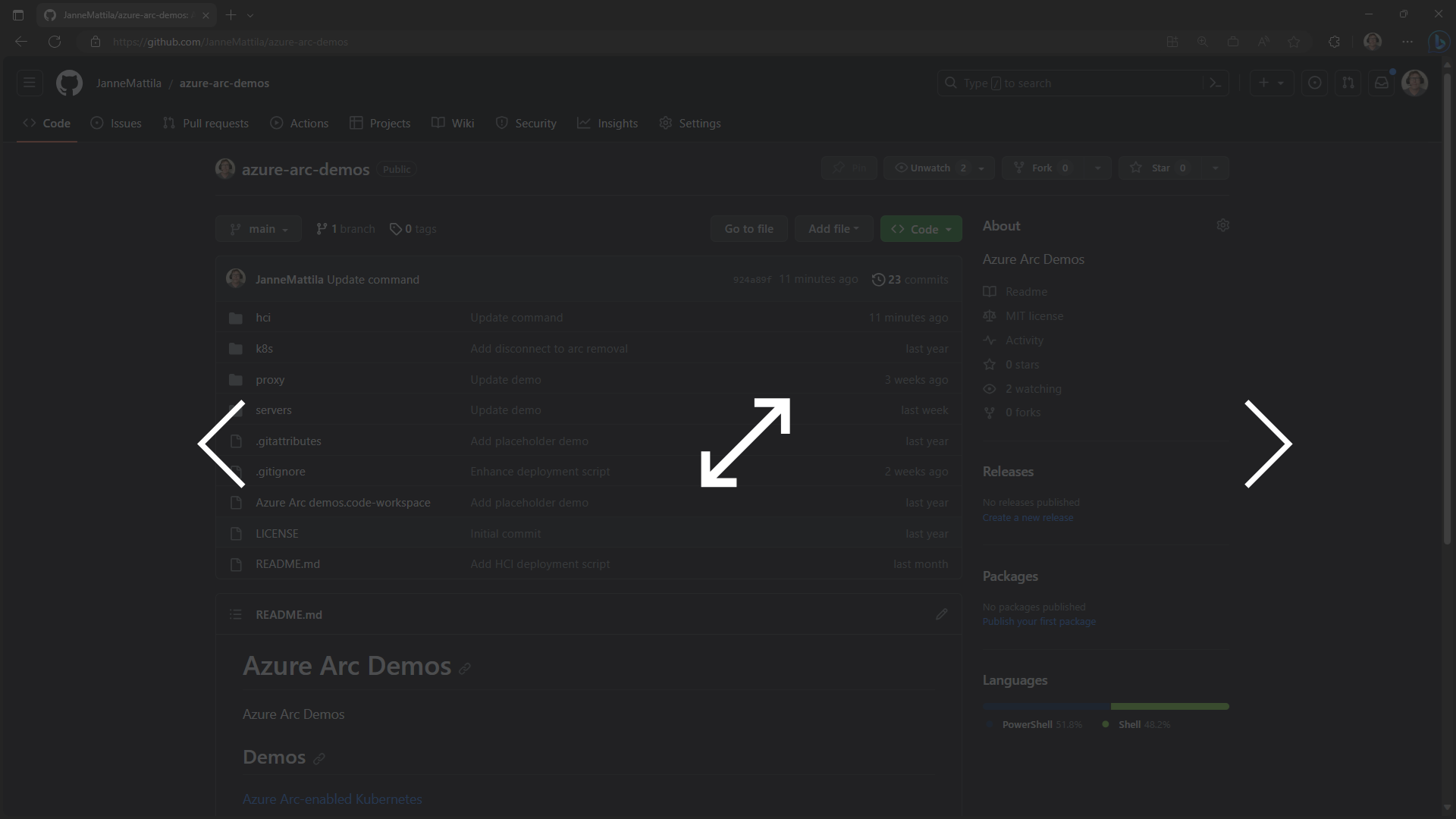
Task: Open the GitHub hamburger navigation menu
Action: coord(30,83)
